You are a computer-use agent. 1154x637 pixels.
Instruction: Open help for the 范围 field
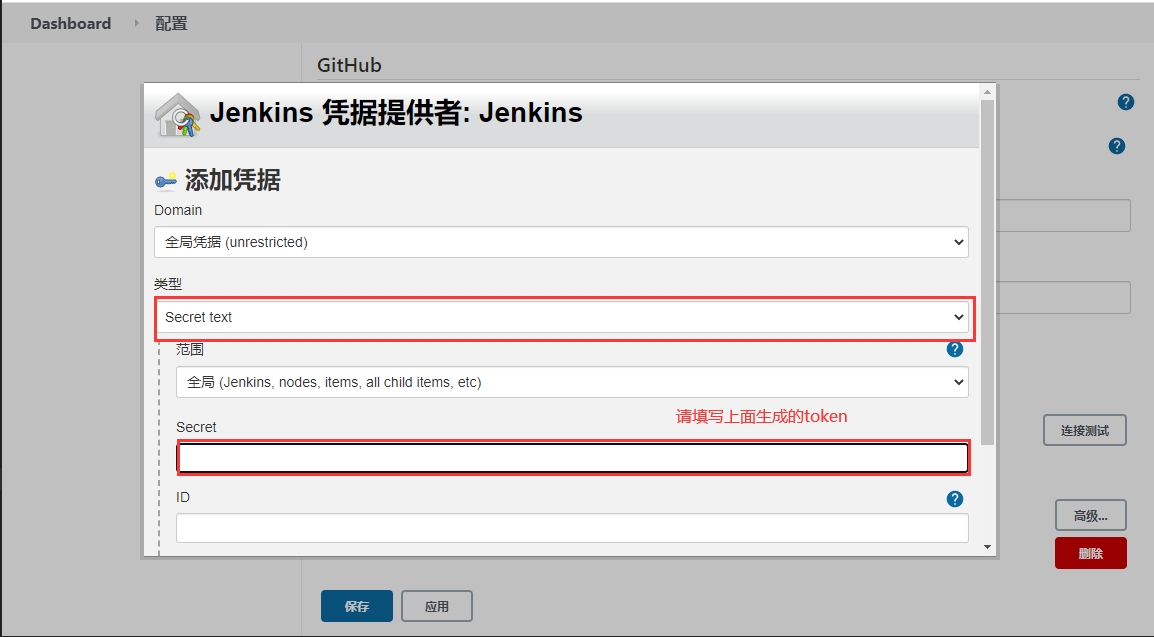[954, 349]
